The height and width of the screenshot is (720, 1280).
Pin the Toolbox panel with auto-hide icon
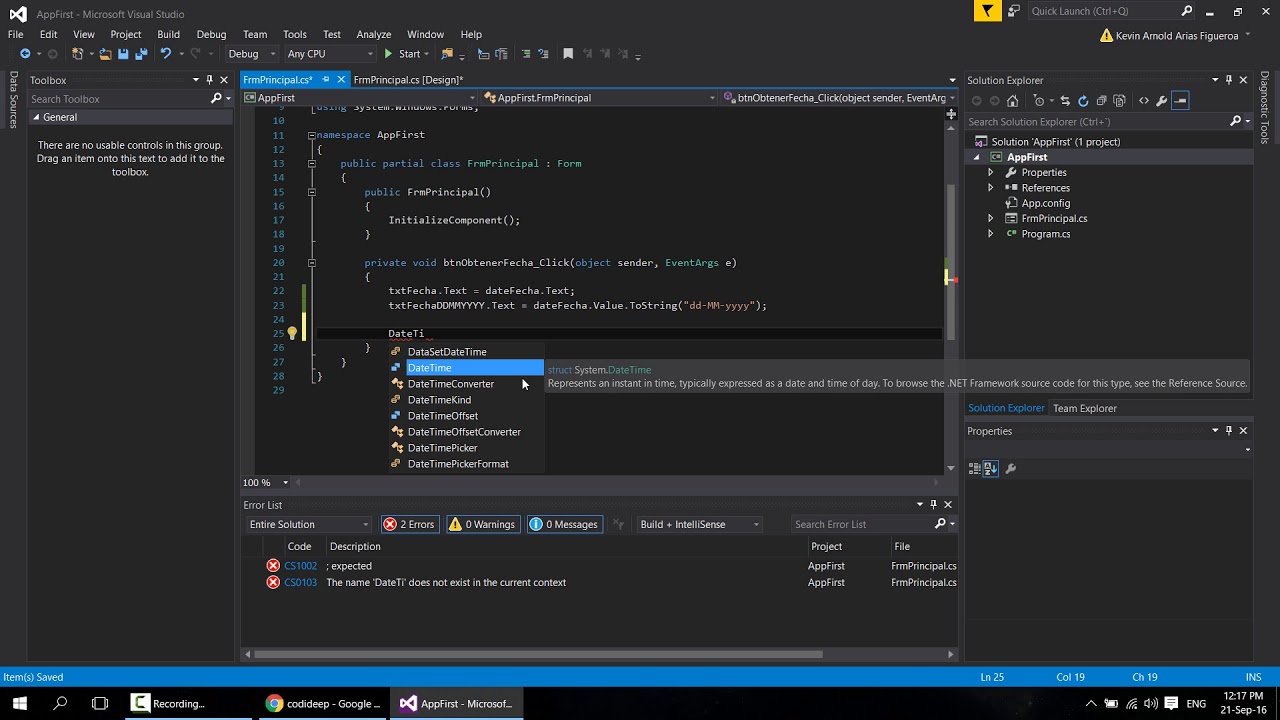[x=209, y=80]
